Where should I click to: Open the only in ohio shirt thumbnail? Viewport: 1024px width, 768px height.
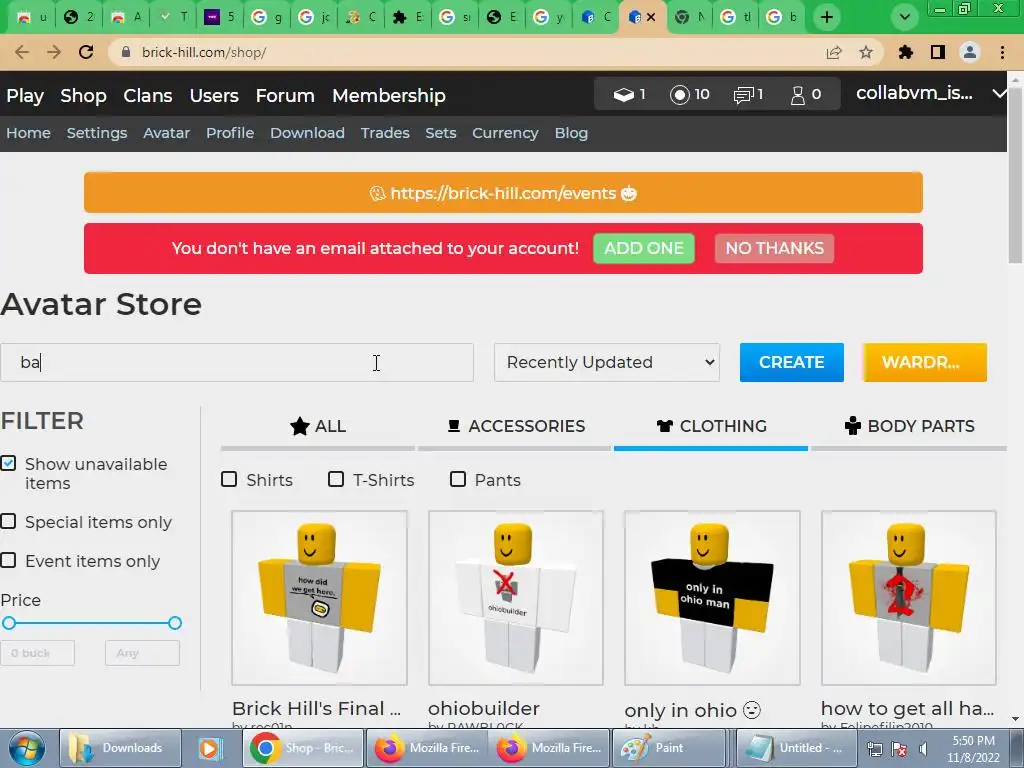(712, 598)
